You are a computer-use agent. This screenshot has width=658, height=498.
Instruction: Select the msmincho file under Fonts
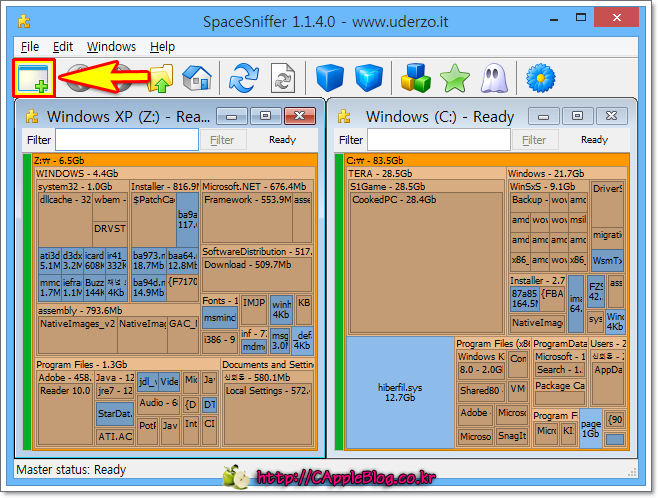(219, 318)
